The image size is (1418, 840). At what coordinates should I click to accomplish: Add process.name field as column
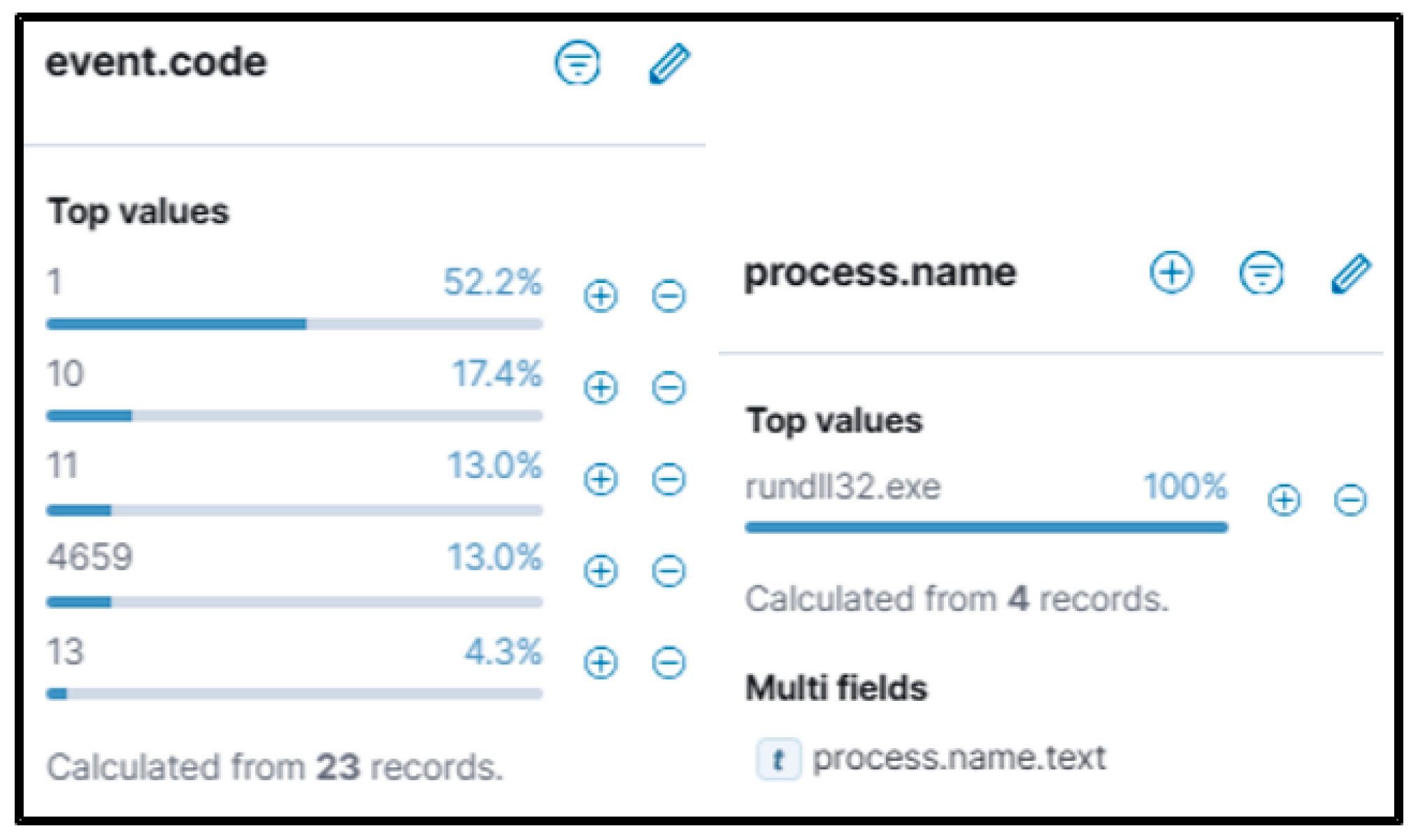click(x=1171, y=273)
